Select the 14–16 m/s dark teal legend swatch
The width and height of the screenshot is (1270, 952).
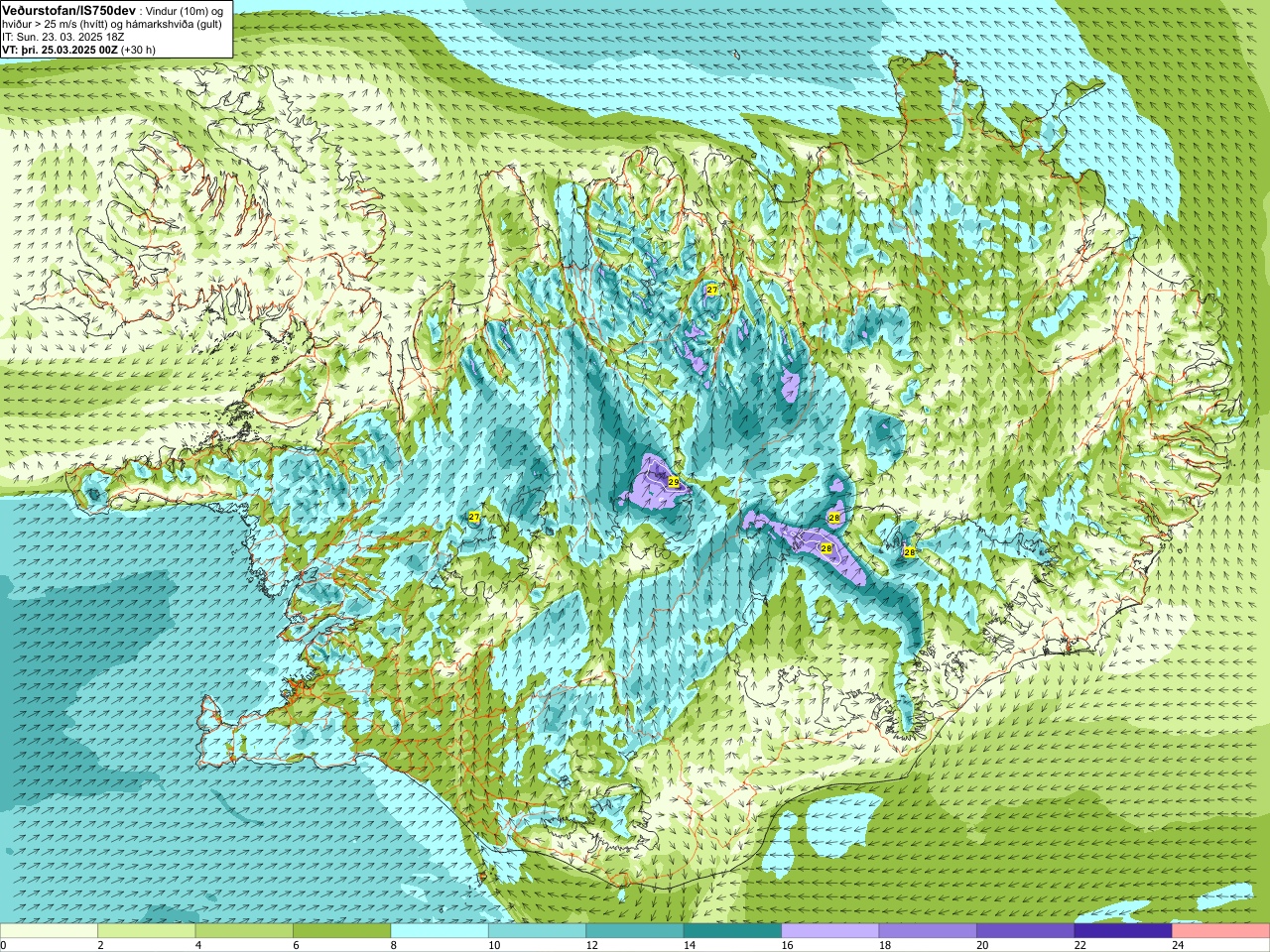point(733,931)
